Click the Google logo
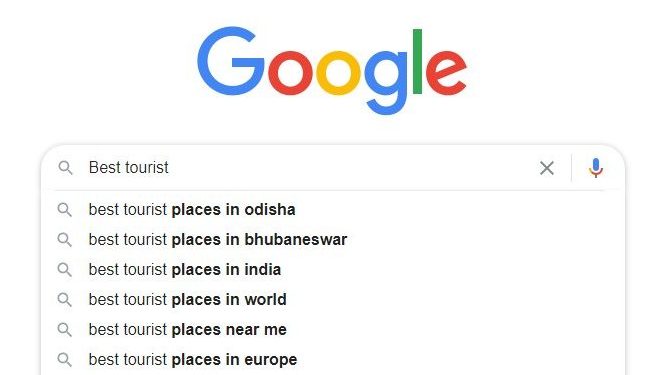The height and width of the screenshot is (375, 662). (x=332, y=71)
